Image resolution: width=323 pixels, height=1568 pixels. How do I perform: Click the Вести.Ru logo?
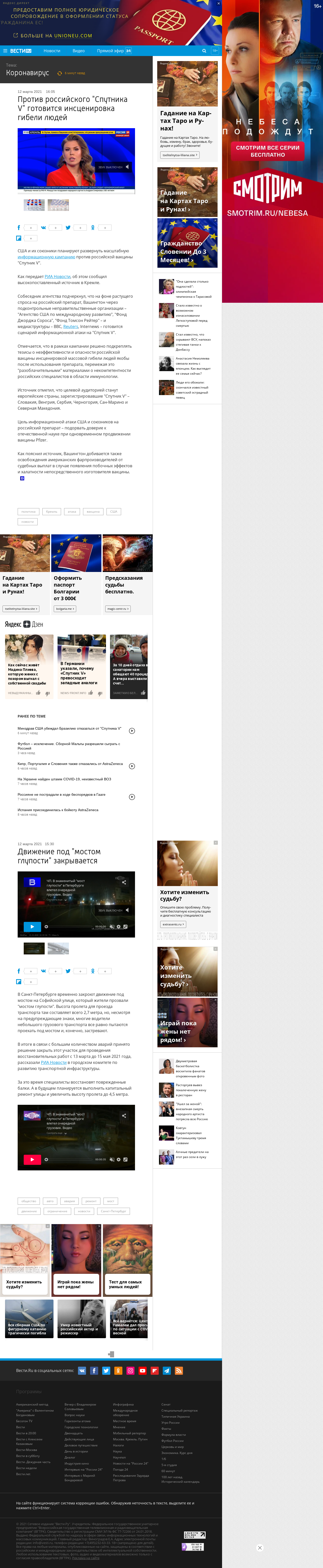click(21, 50)
